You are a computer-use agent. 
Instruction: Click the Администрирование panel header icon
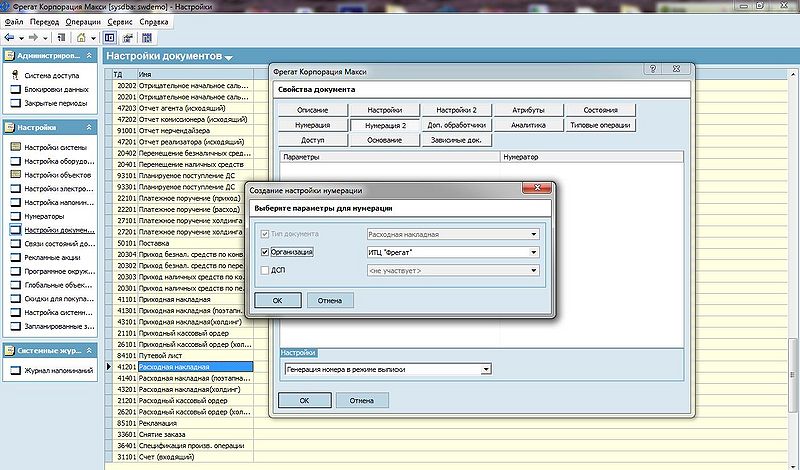click(x=9, y=56)
